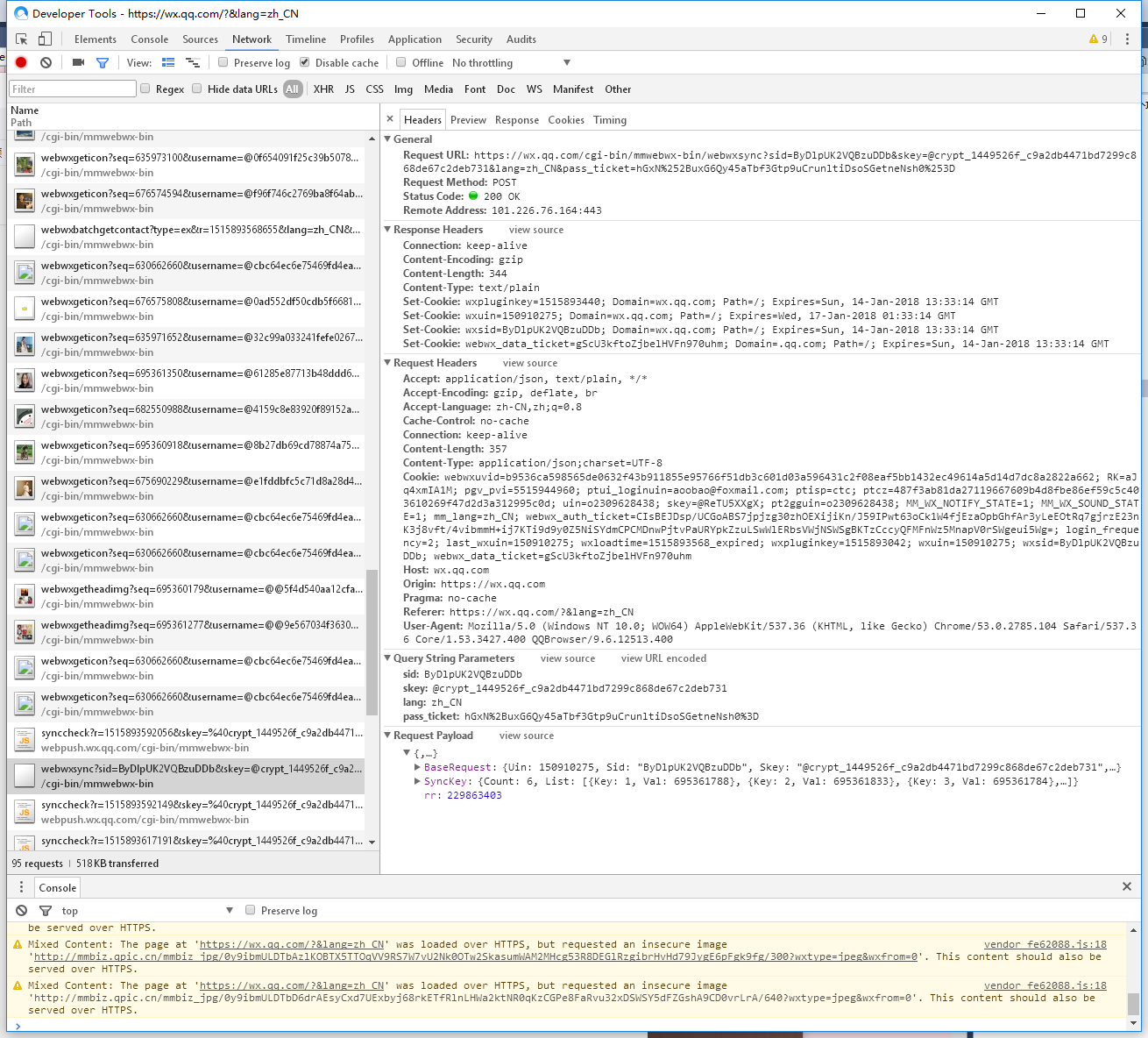Screen dimensions: 1148x1038
Task: Select the webwxsync request file icon
Action: pos(25,775)
